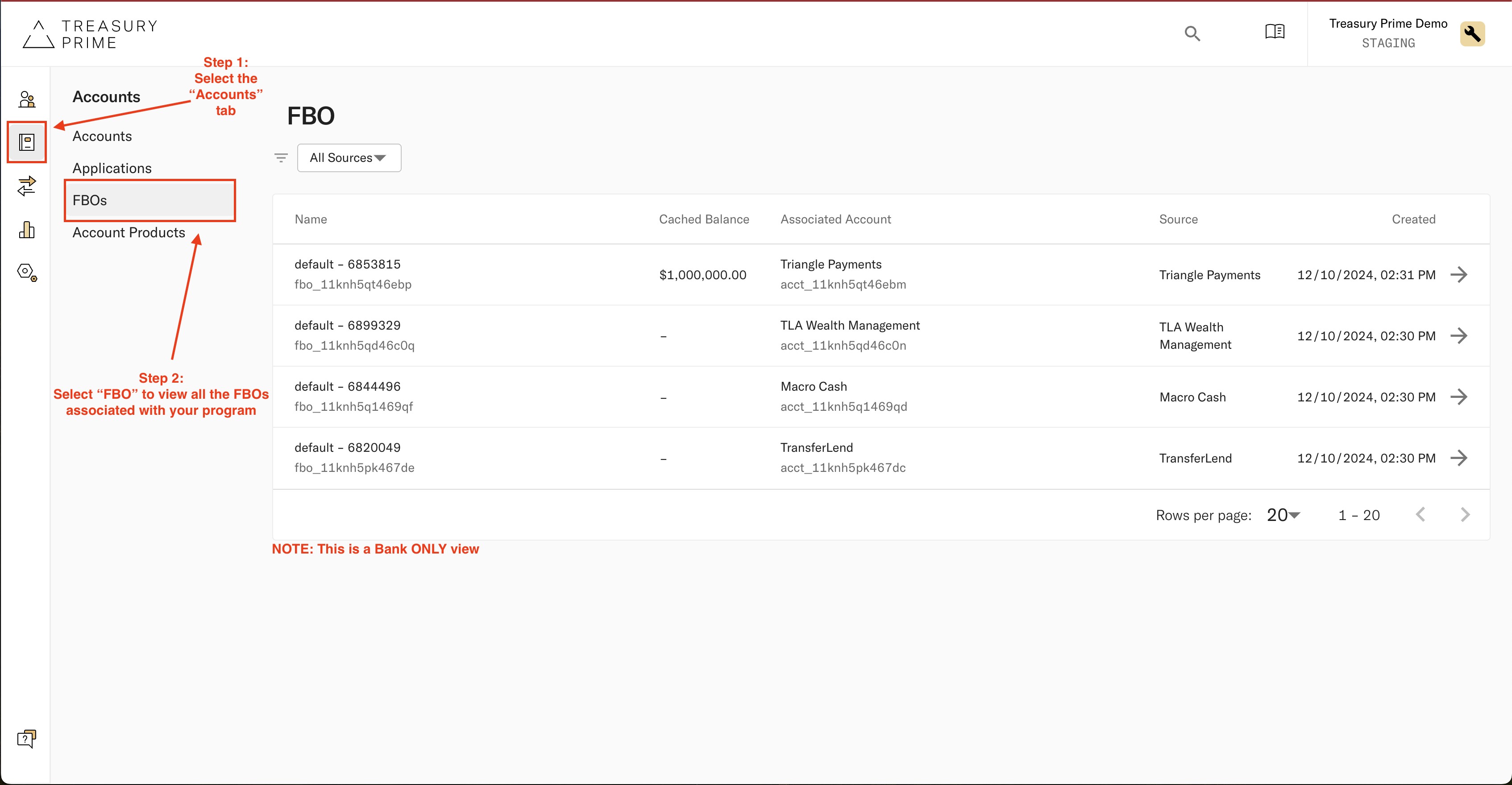Click the Treasury Prime logo
The image size is (1512, 785).
tap(90, 34)
